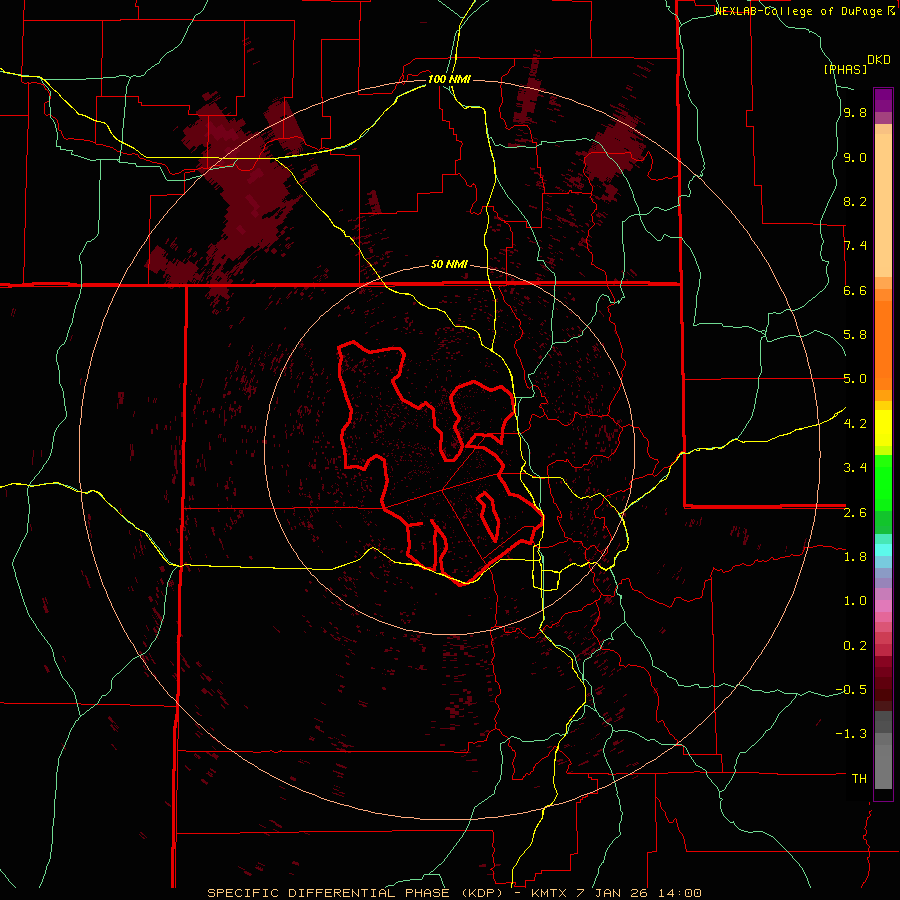Click the 5.0 value on the scale
Viewport: 900px width, 900px height.
(855, 379)
